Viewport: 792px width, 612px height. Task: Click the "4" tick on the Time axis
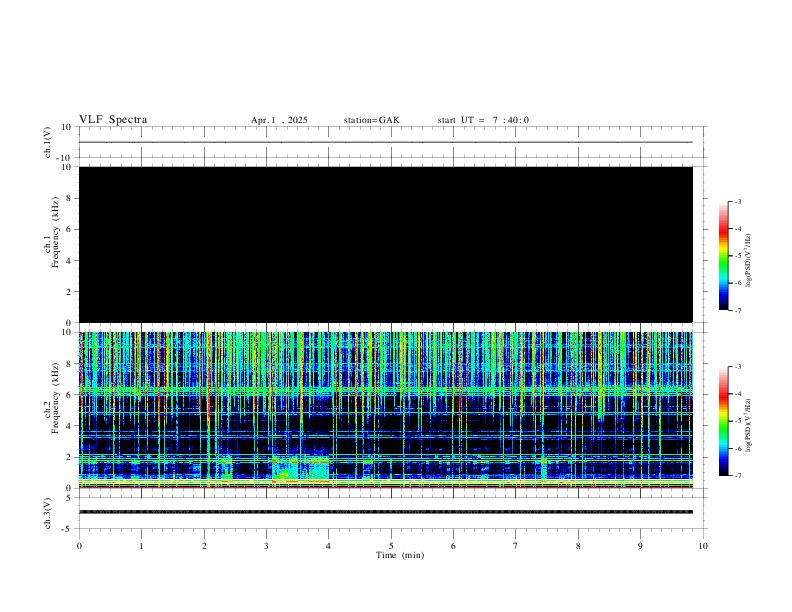pos(329,546)
